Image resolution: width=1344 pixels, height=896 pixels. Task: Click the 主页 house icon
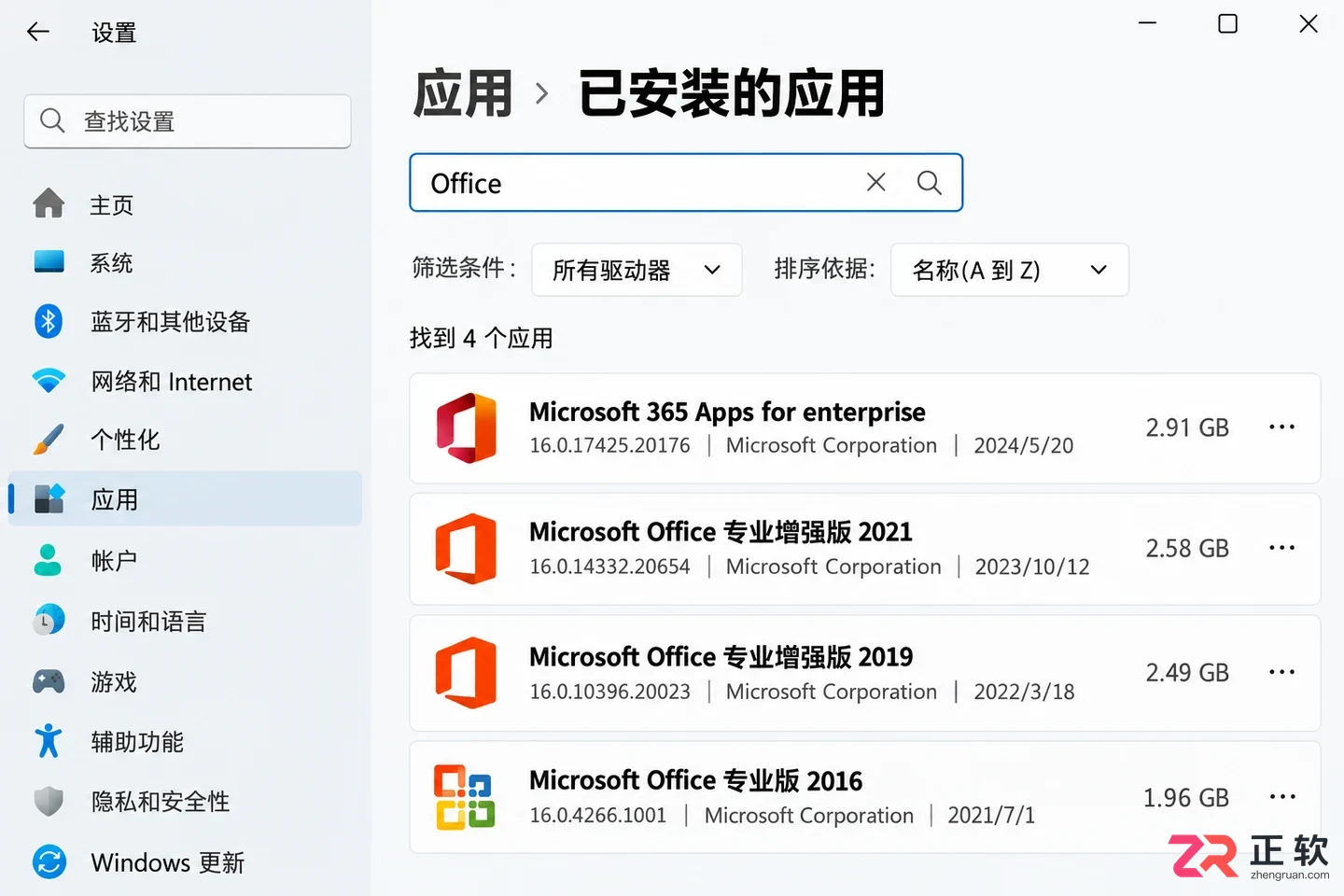[x=49, y=203]
